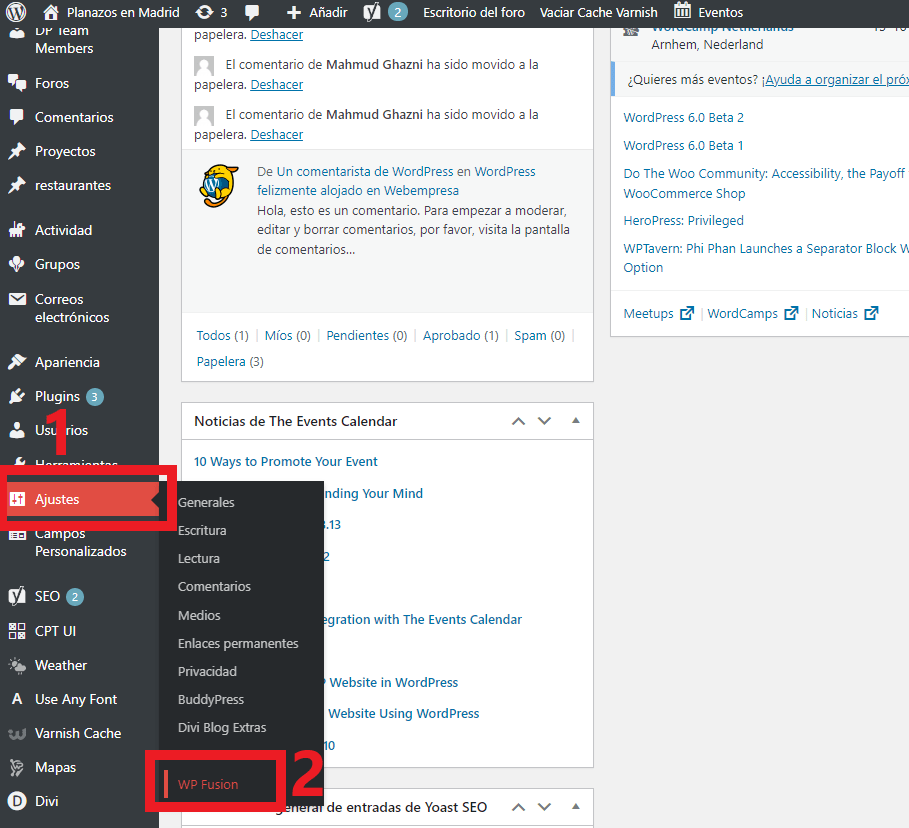Open the comments bubble icon in admin bar

[252, 12]
